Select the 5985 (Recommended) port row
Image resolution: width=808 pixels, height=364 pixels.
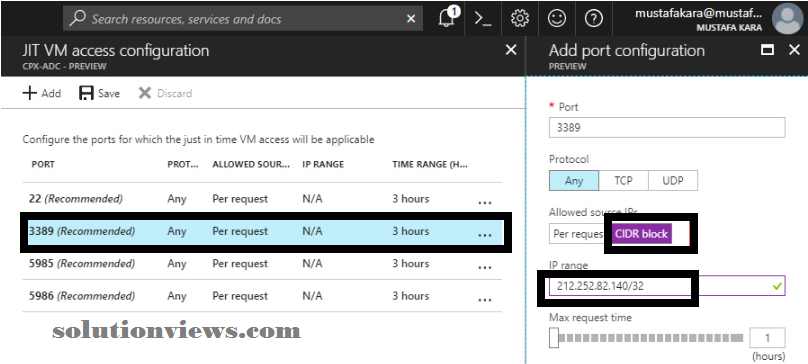pos(262,263)
